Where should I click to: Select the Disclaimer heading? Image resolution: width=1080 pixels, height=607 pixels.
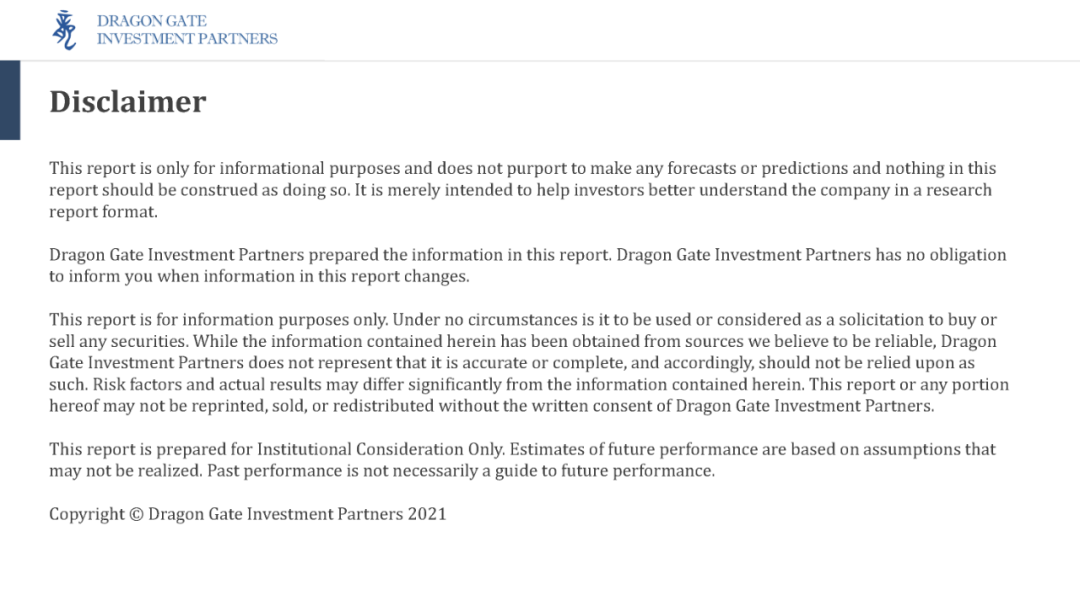tap(128, 102)
